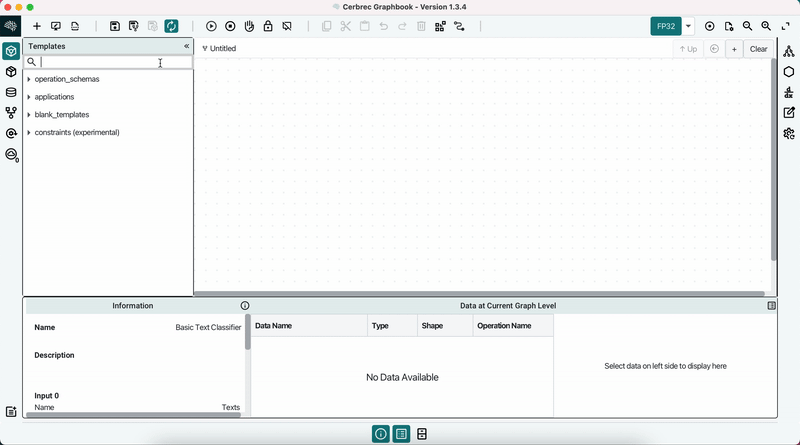Expand the operation_schemas tree folder
This screenshot has width=800, height=445.
[x=29, y=79]
